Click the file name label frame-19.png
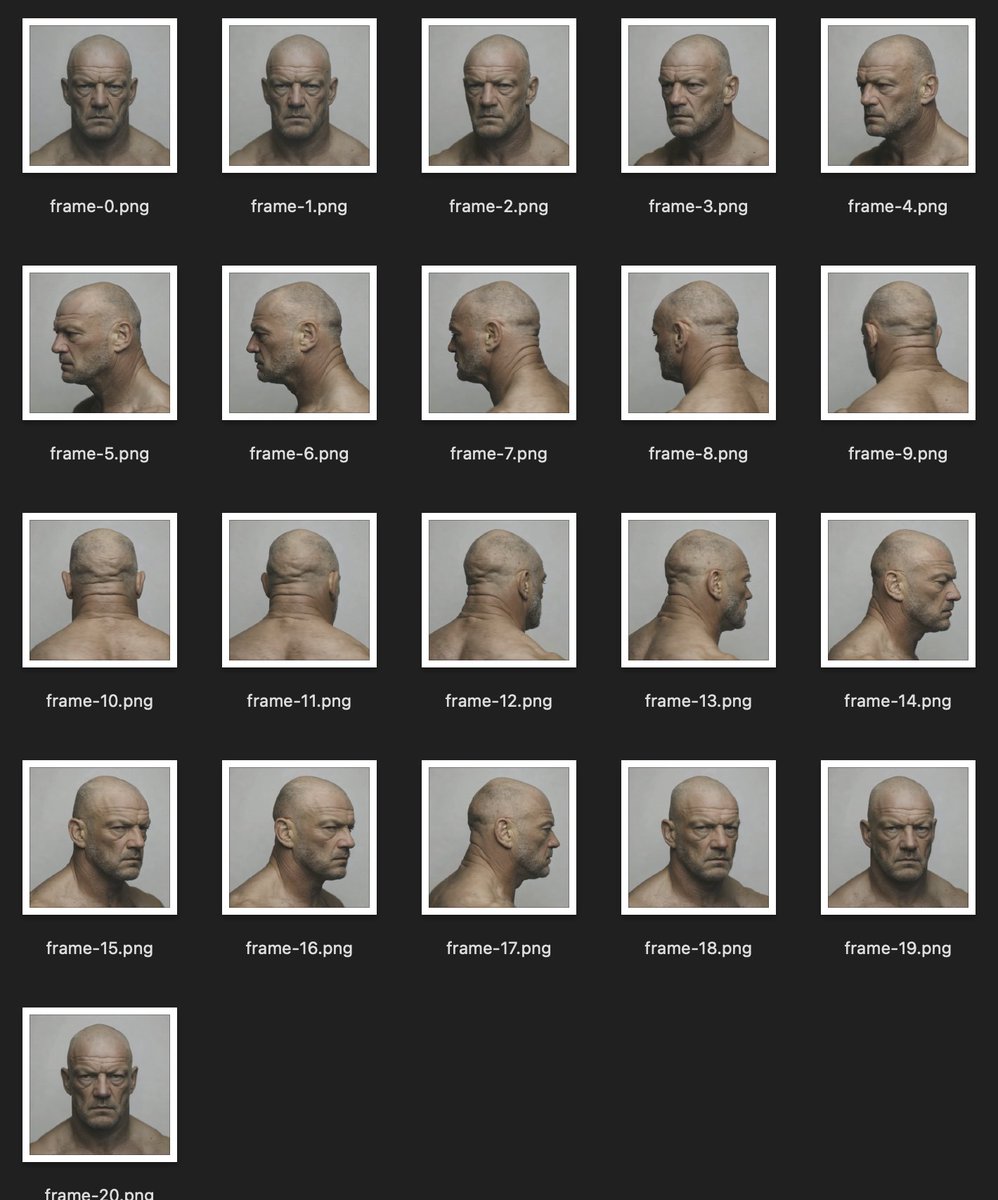The width and height of the screenshot is (998, 1200). point(898,948)
